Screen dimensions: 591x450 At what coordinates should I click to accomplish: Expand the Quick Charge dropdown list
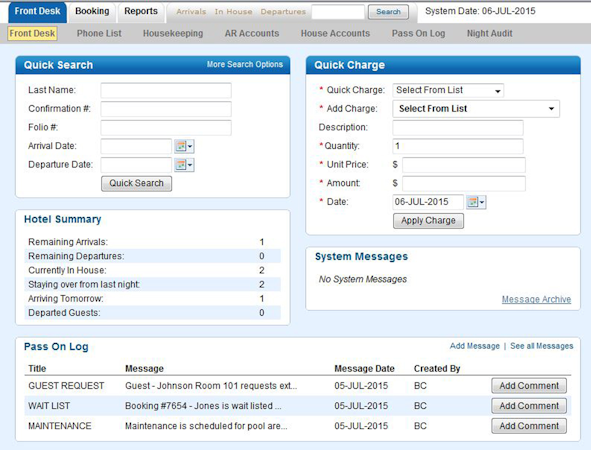pyautogui.click(x=448, y=90)
